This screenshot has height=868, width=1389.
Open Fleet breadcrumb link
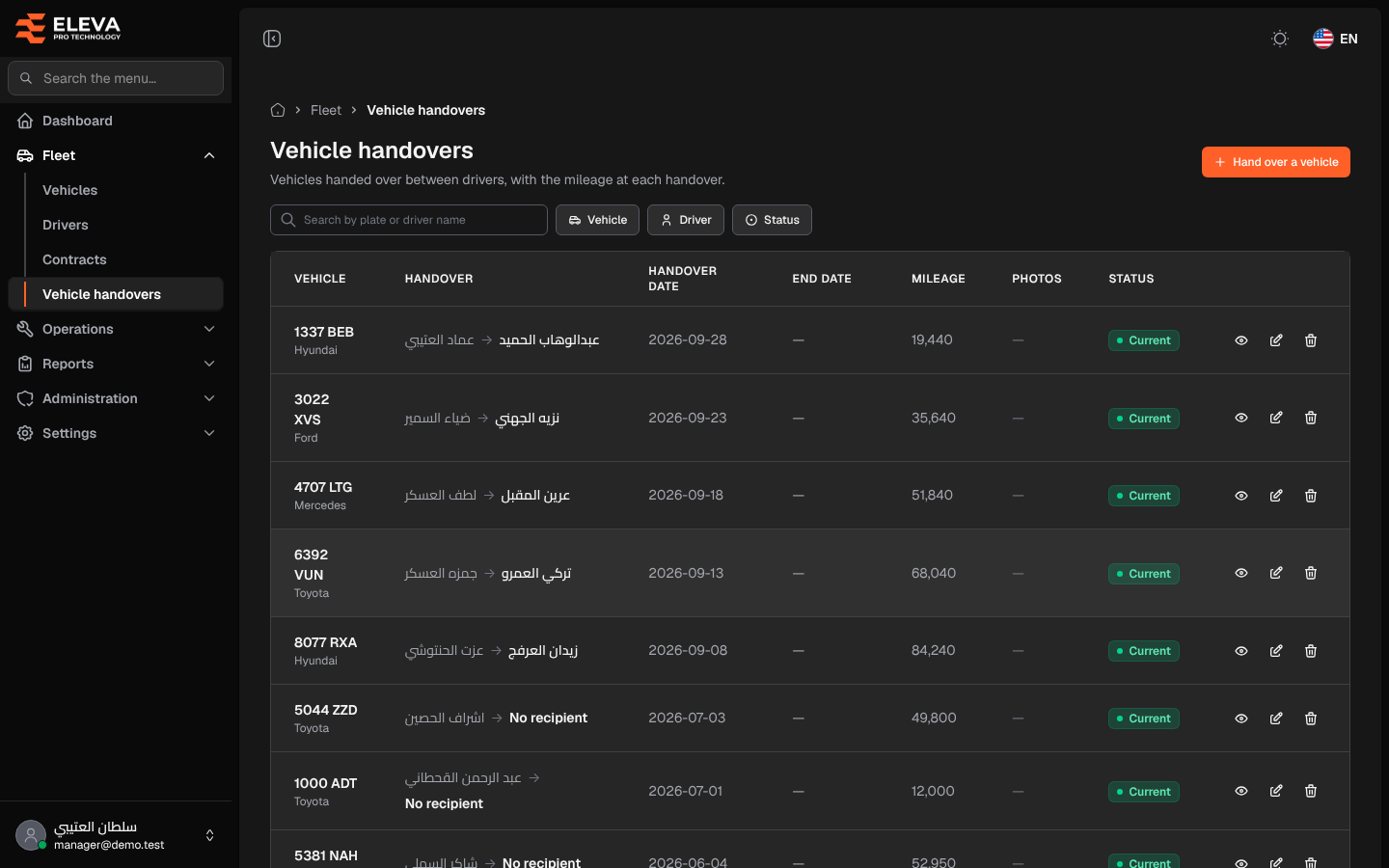point(326,110)
